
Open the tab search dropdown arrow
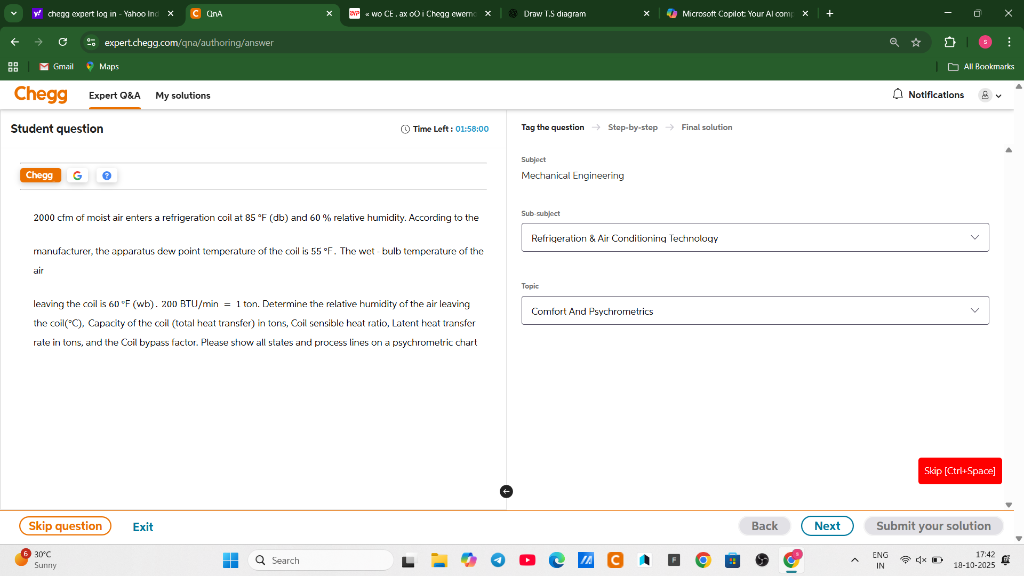tap(13, 13)
